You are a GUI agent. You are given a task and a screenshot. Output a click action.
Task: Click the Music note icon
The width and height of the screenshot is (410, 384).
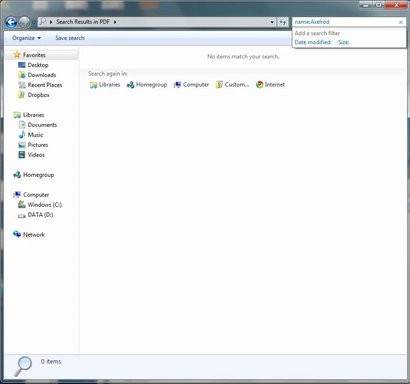tap(22, 135)
